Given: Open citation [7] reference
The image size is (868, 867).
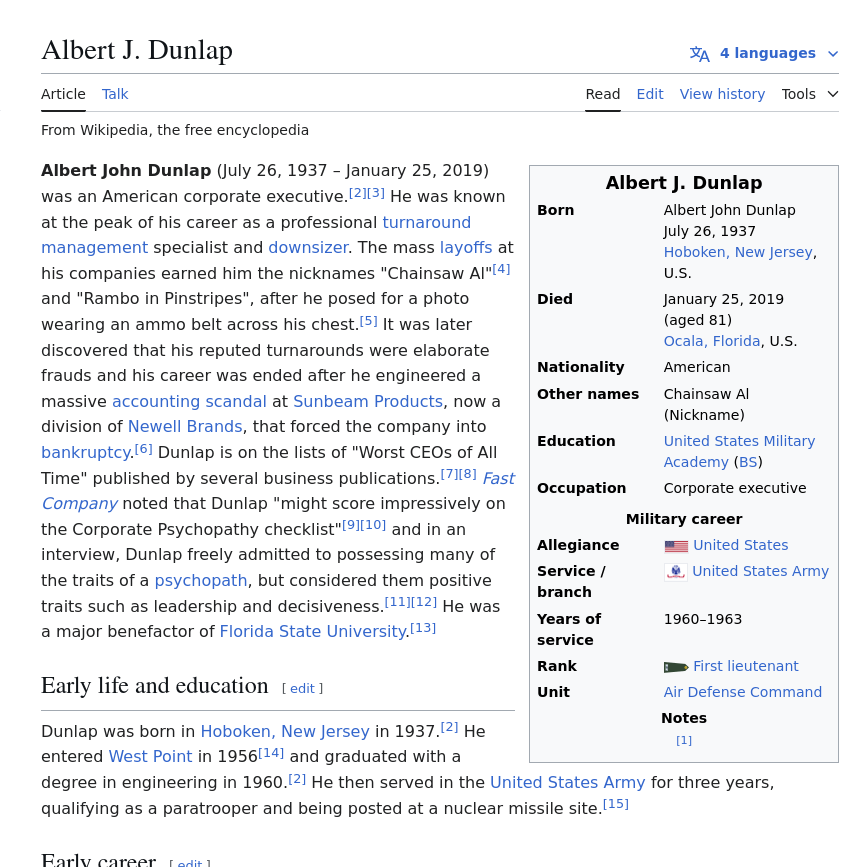Looking at the screenshot, I should tap(449, 474).
